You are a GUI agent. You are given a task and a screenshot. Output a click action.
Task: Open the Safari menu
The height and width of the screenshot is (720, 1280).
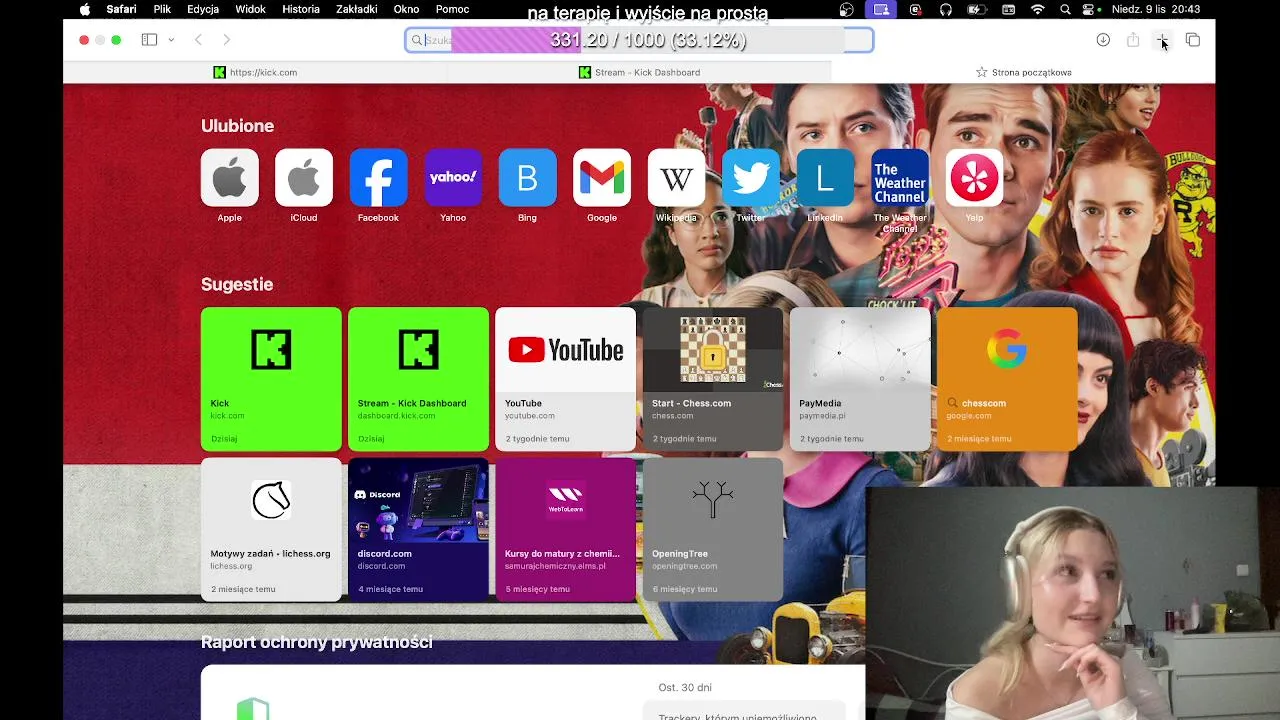(x=121, y=10)
